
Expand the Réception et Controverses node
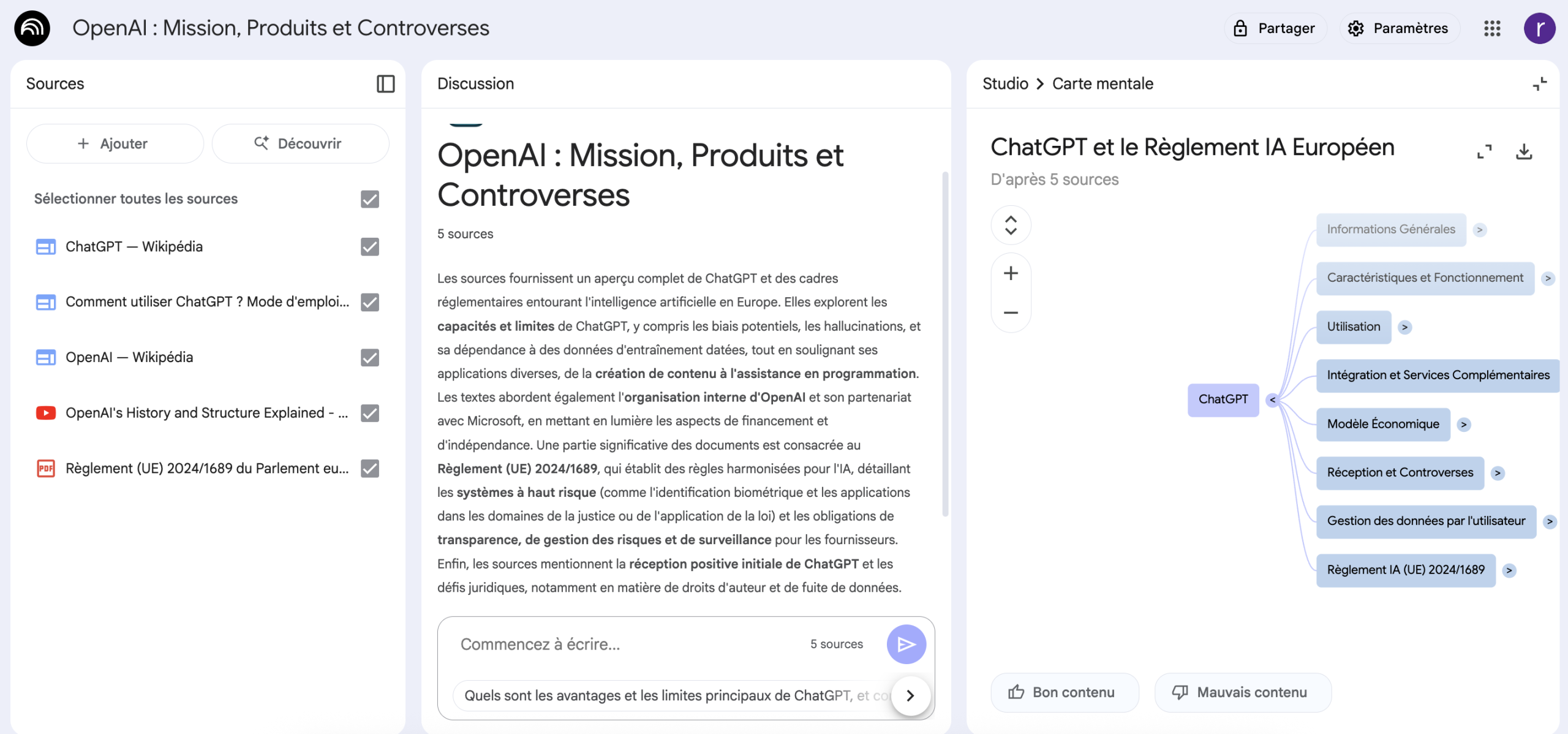point(1498,473)
